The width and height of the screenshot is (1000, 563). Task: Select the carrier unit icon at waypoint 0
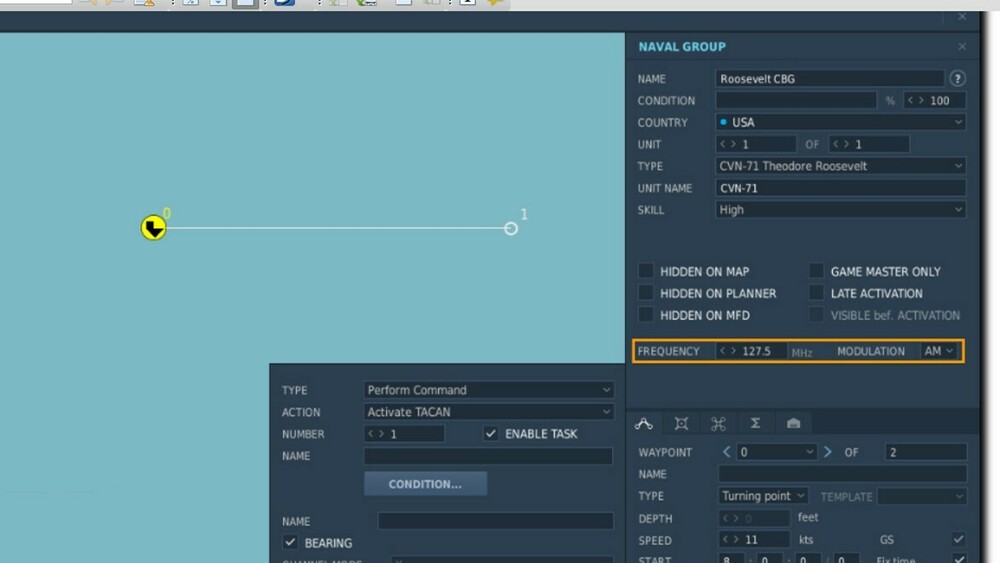point(153,228)
